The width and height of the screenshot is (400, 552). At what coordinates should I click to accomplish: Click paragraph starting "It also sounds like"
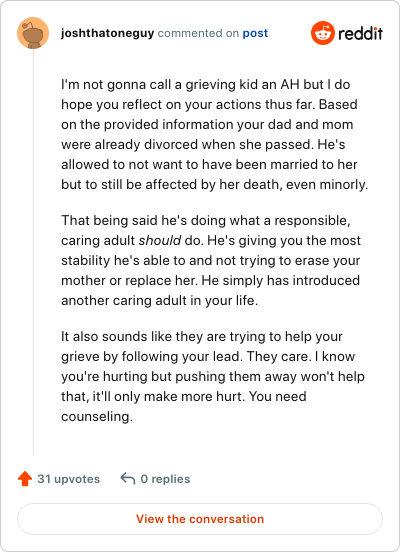click(213, 376)
